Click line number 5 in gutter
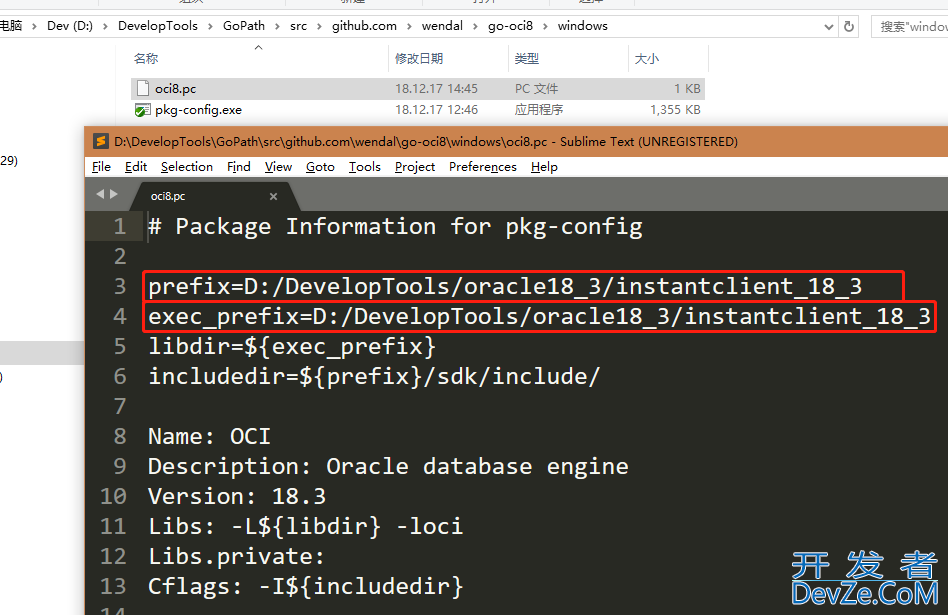Viewport: 948px width, 615px height. (120, 347)
